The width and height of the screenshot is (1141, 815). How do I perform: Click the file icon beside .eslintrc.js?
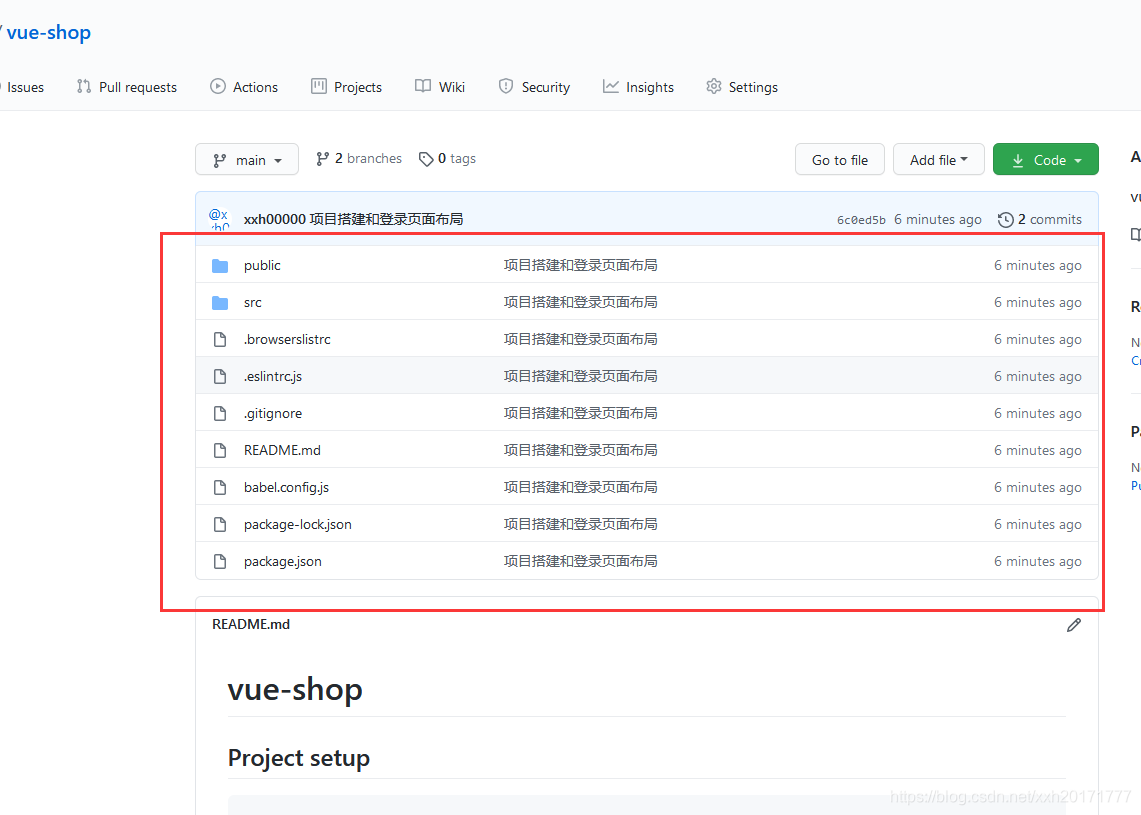click(x=220, y=377)
